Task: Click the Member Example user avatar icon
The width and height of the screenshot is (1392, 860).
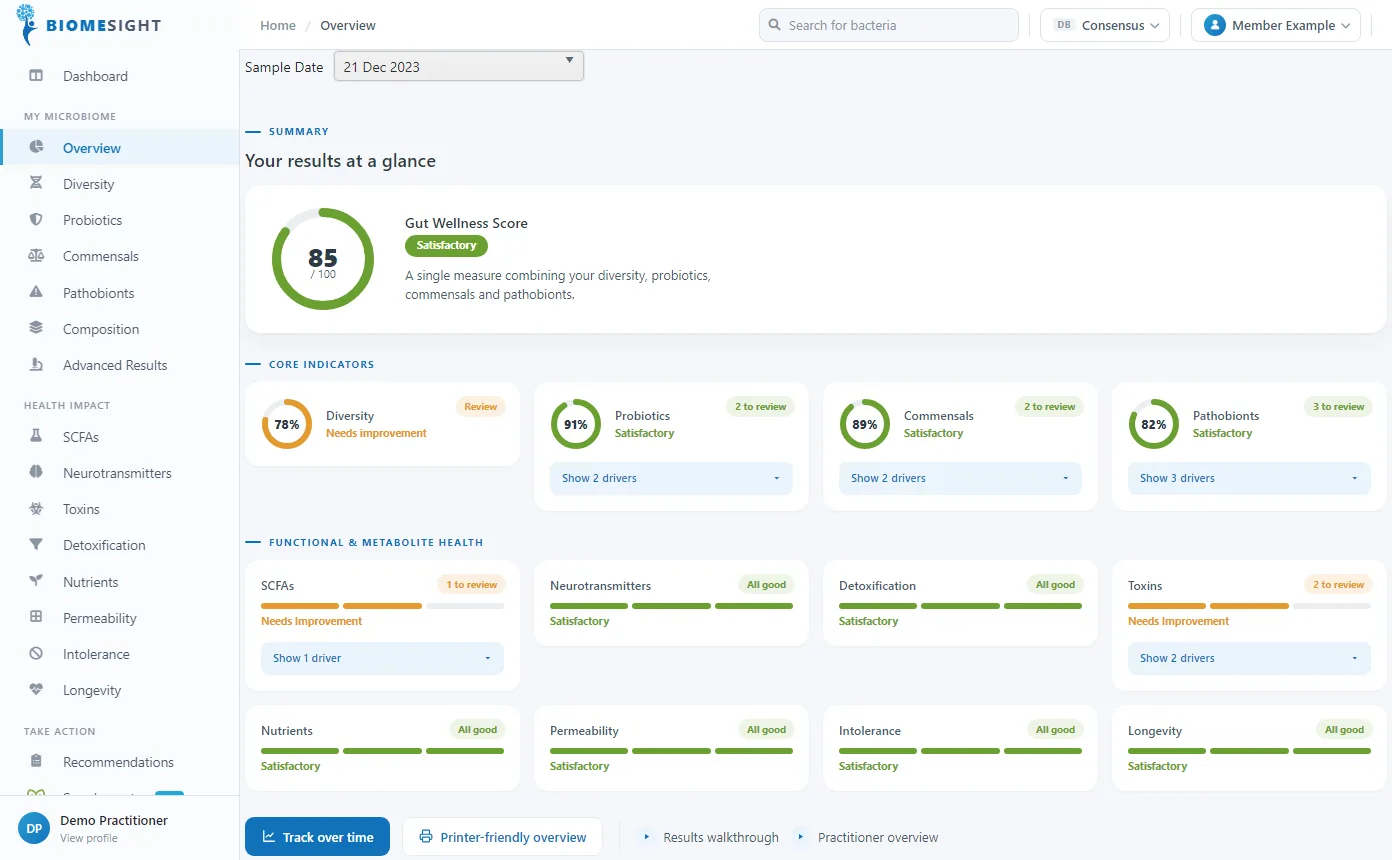Action: pos(1215,25)
